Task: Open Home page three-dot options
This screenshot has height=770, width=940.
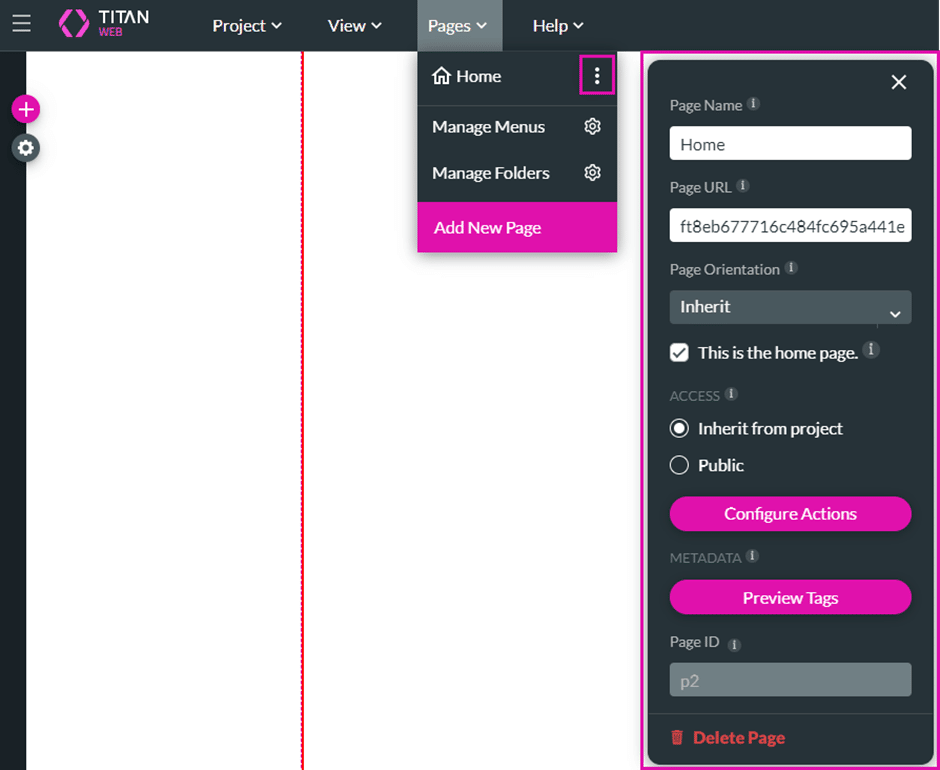Action: (x=597, y=76)
